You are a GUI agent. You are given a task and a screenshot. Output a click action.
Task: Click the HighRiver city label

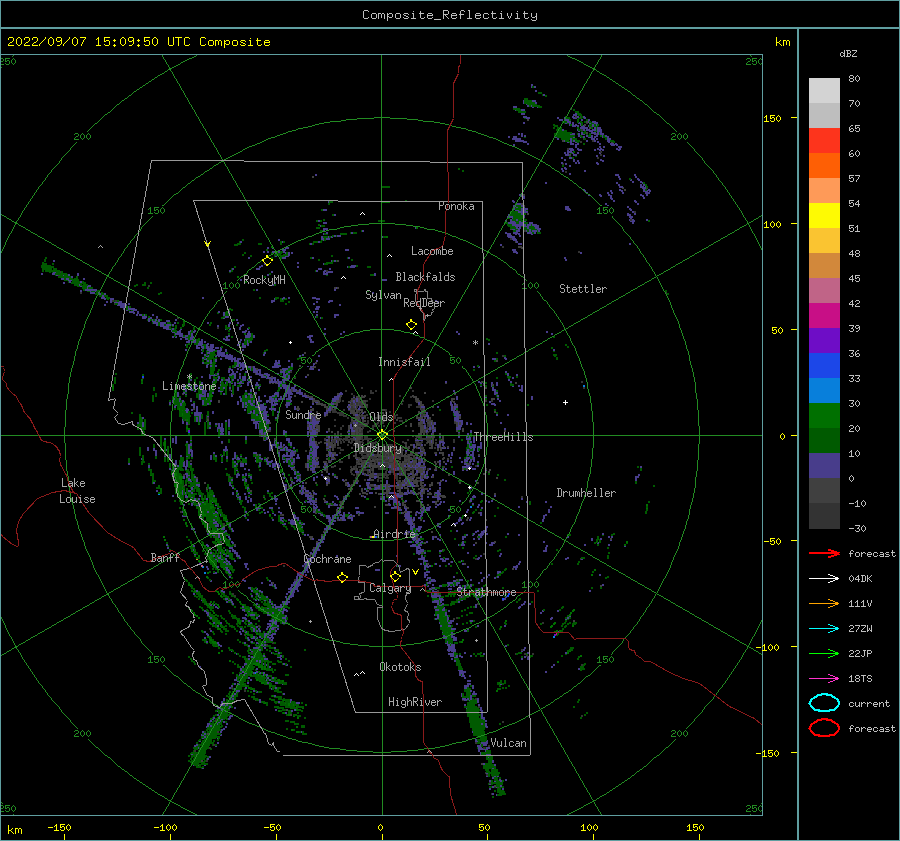(x=415, y=702)
